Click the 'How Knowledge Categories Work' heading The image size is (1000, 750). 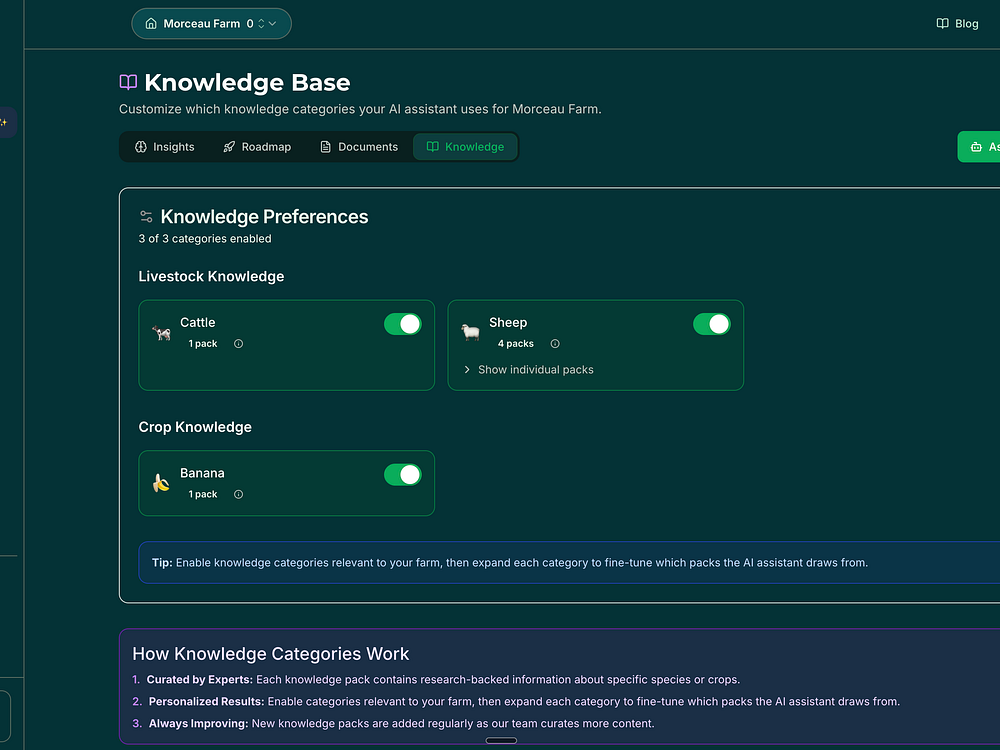pos(270,654)
